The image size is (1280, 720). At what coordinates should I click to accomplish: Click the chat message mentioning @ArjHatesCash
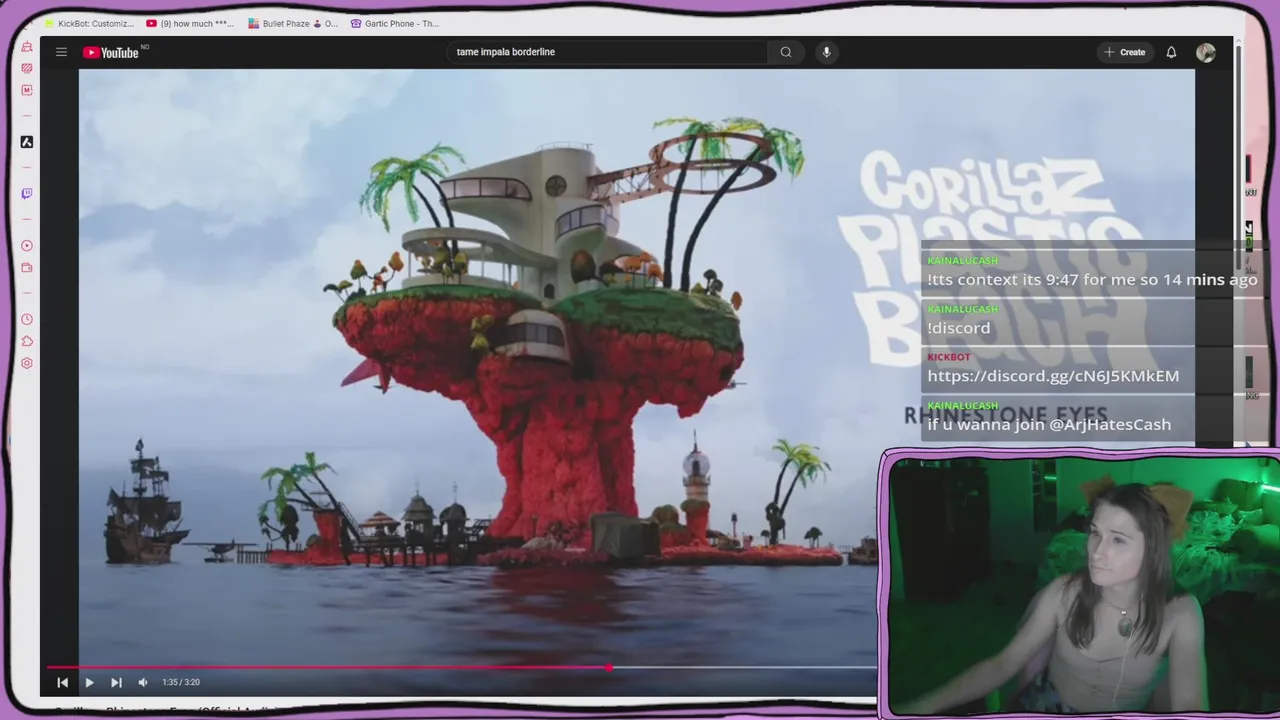click(1049, 424)
